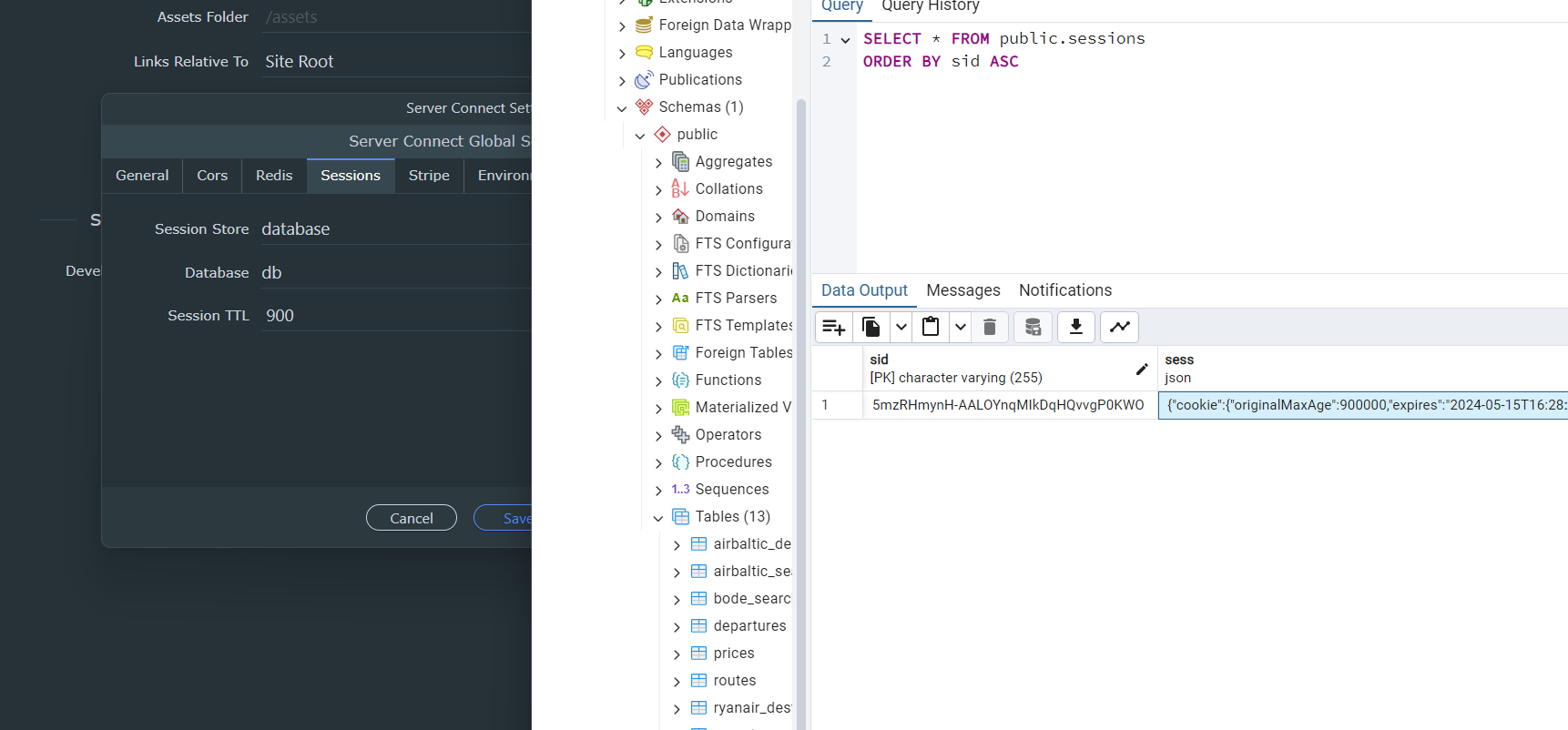The image size is (1568, 730).
Task: Click the Functions tree icon
Action: 680,380
